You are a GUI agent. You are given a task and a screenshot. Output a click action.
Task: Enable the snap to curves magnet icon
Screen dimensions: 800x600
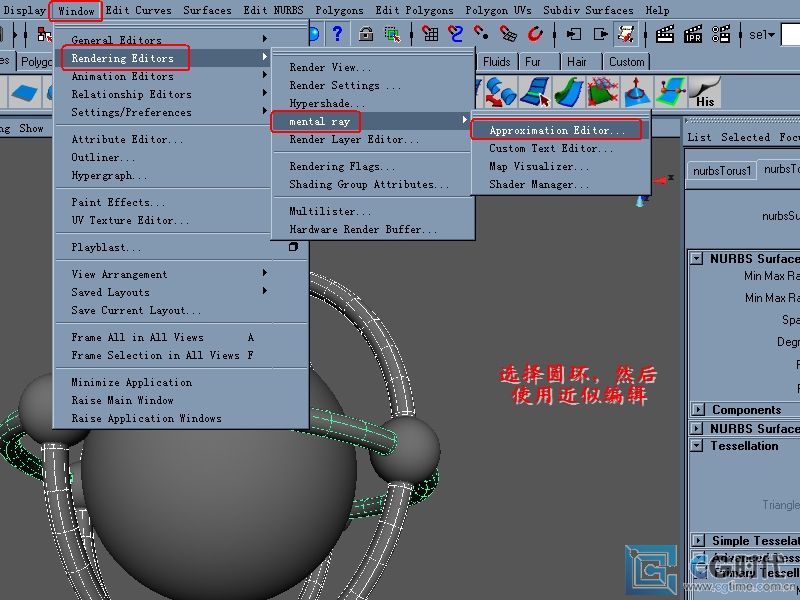[x=455, y=34]
